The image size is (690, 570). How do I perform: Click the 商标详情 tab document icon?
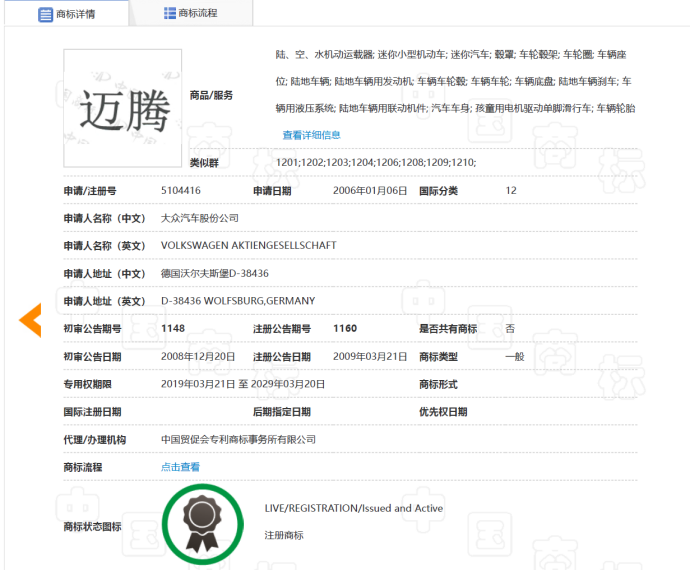pyautogui.click(x=45, y=15)
